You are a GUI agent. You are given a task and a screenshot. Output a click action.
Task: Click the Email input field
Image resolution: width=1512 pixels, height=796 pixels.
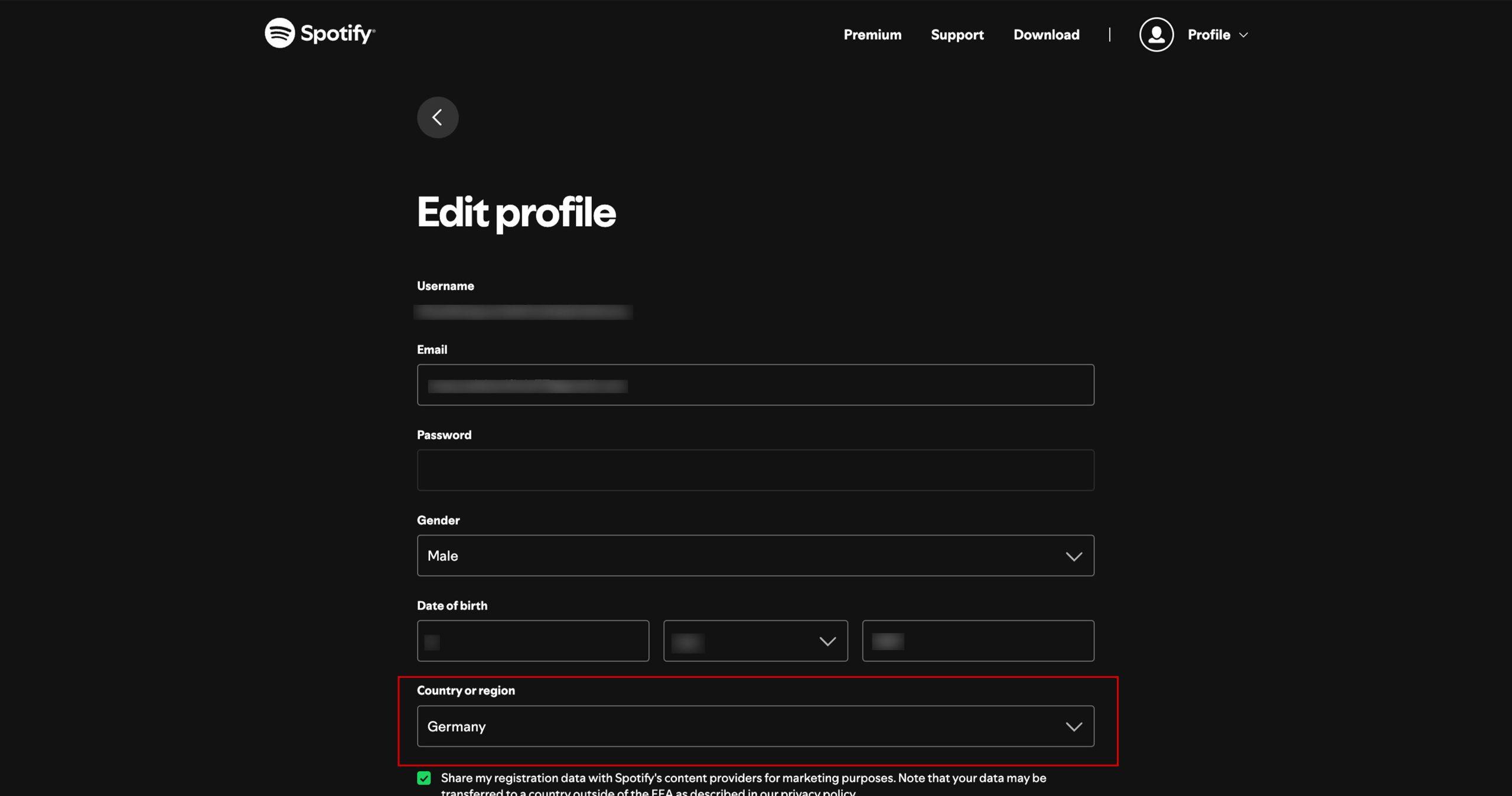pyautogui.click(x=755, y=385)
